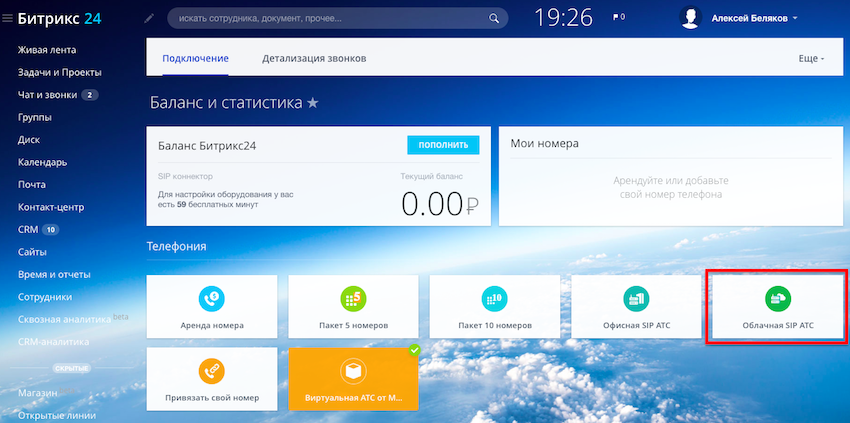The height and width of the screenshot is (423, 850).
Task: Click the Арендуйте или добавьте свой номер text
Action: [671, 187]
